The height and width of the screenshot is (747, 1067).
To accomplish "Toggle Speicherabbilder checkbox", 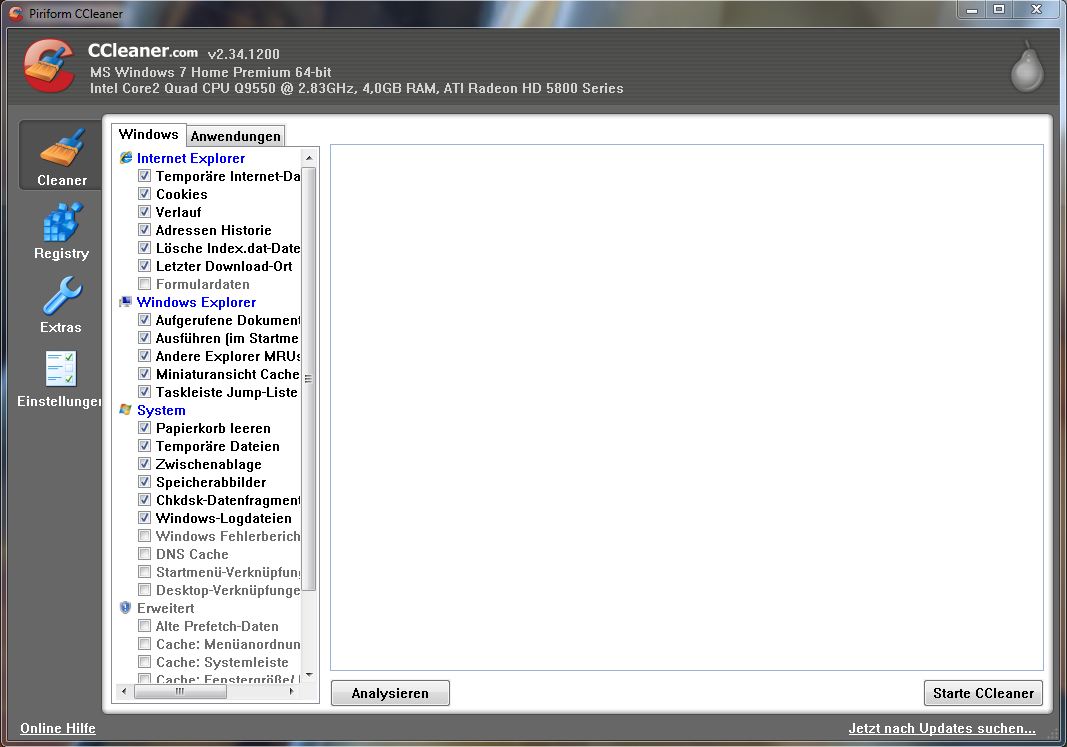I will tap(144, 482).
